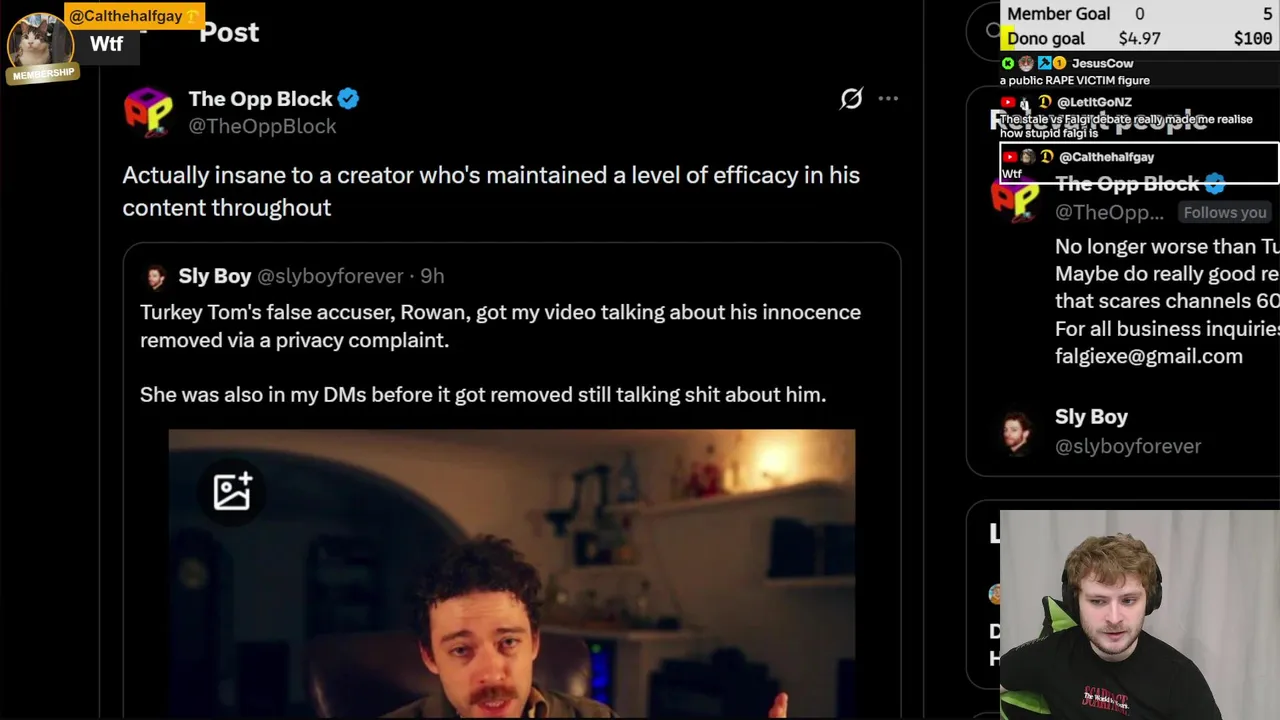Click the @slyboyforever handle in sidebar
1280x720 pixels.
pos(1127,446)
